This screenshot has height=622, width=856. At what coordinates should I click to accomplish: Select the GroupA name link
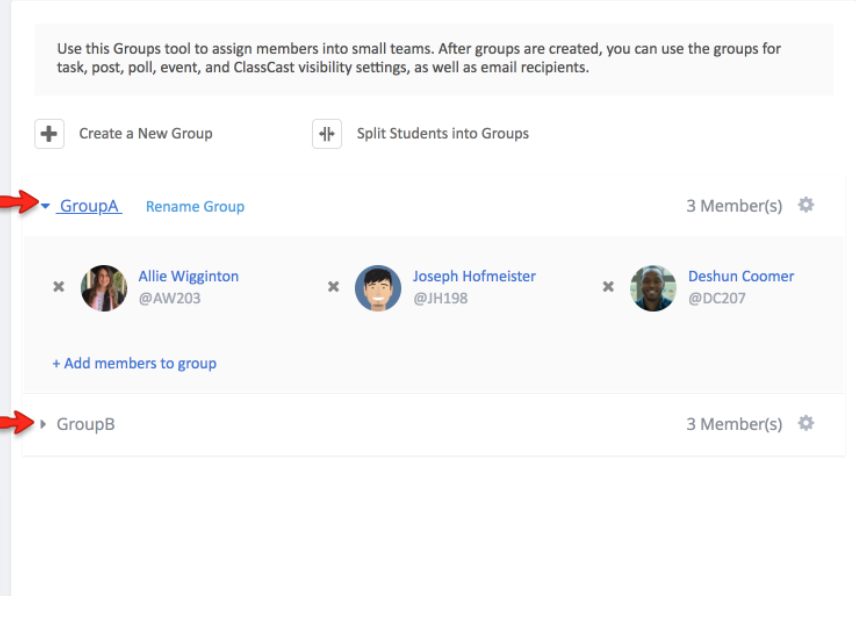(89, 206)
